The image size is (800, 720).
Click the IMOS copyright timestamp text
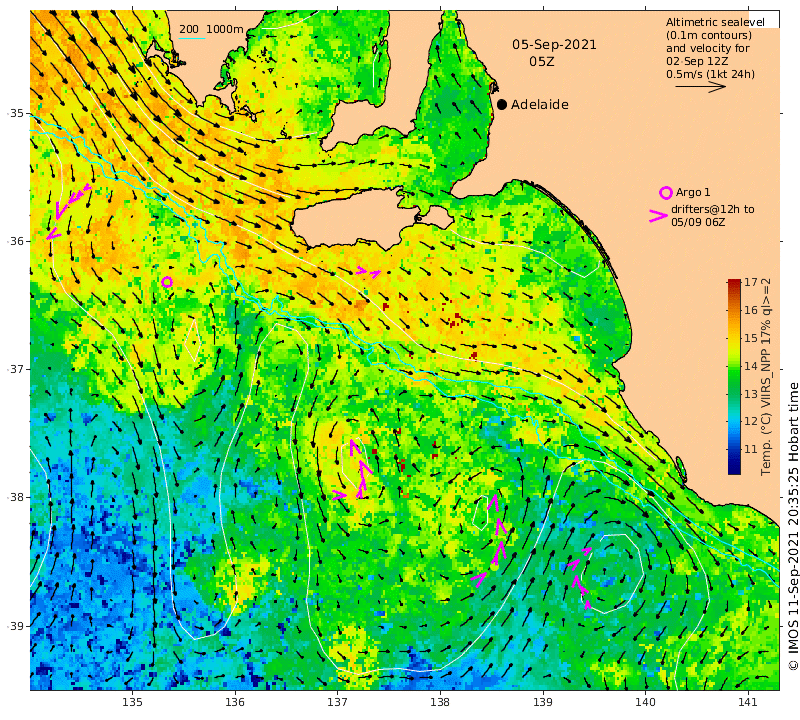pos(793,526)
